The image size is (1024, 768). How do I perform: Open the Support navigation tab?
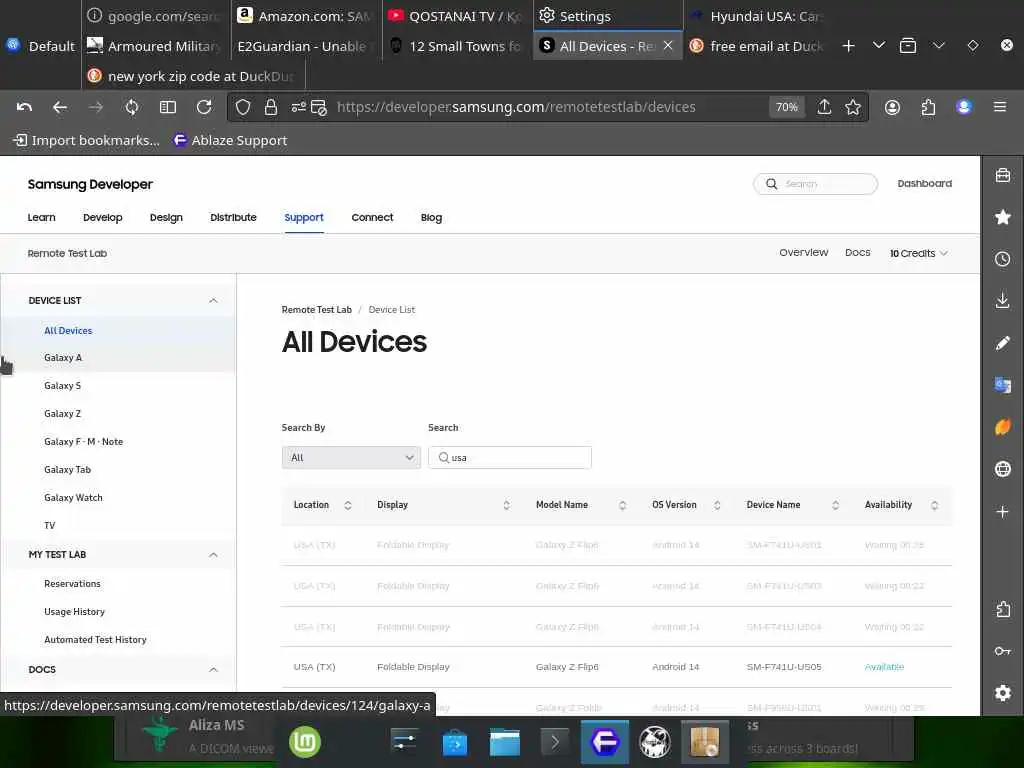click(x=304, y=217)
